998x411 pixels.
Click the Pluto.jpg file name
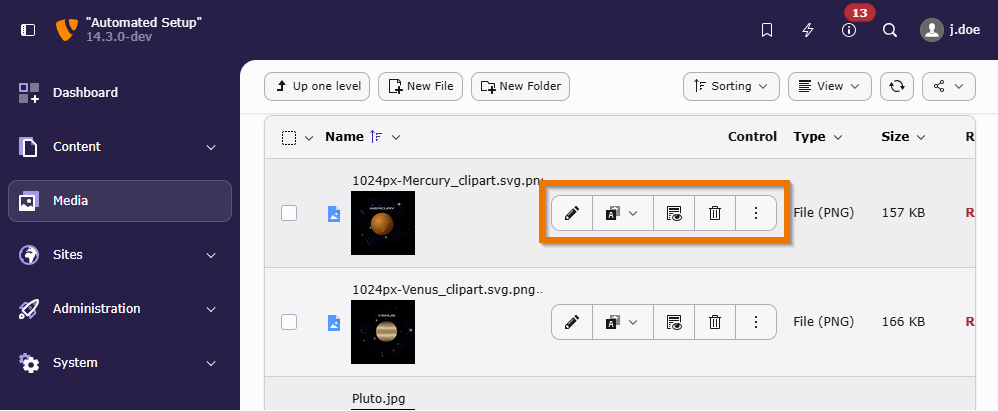379,399
